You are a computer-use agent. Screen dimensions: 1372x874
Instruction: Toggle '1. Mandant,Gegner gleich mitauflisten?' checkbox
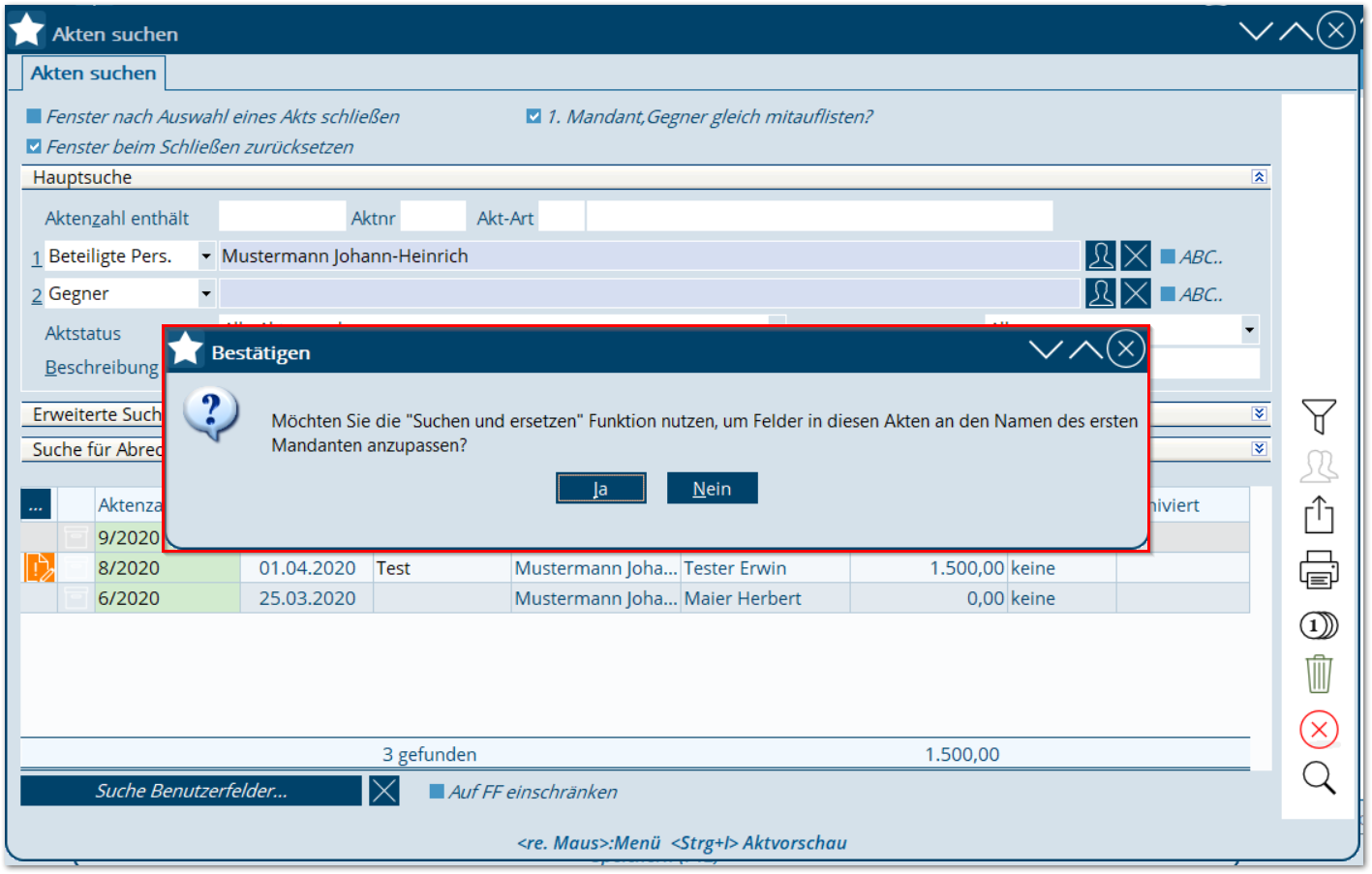534,116
